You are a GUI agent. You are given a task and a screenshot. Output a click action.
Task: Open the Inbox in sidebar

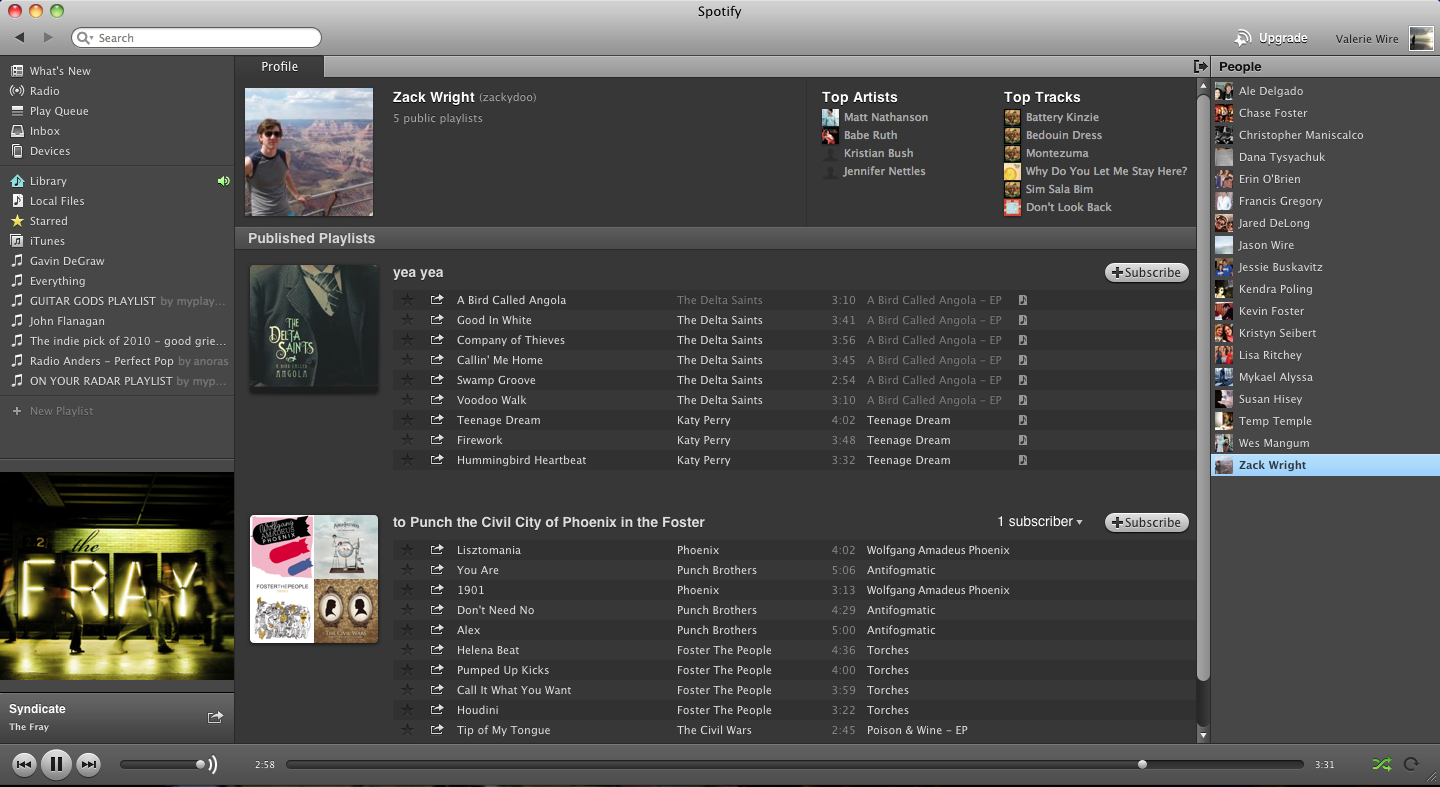coord(44,131)
